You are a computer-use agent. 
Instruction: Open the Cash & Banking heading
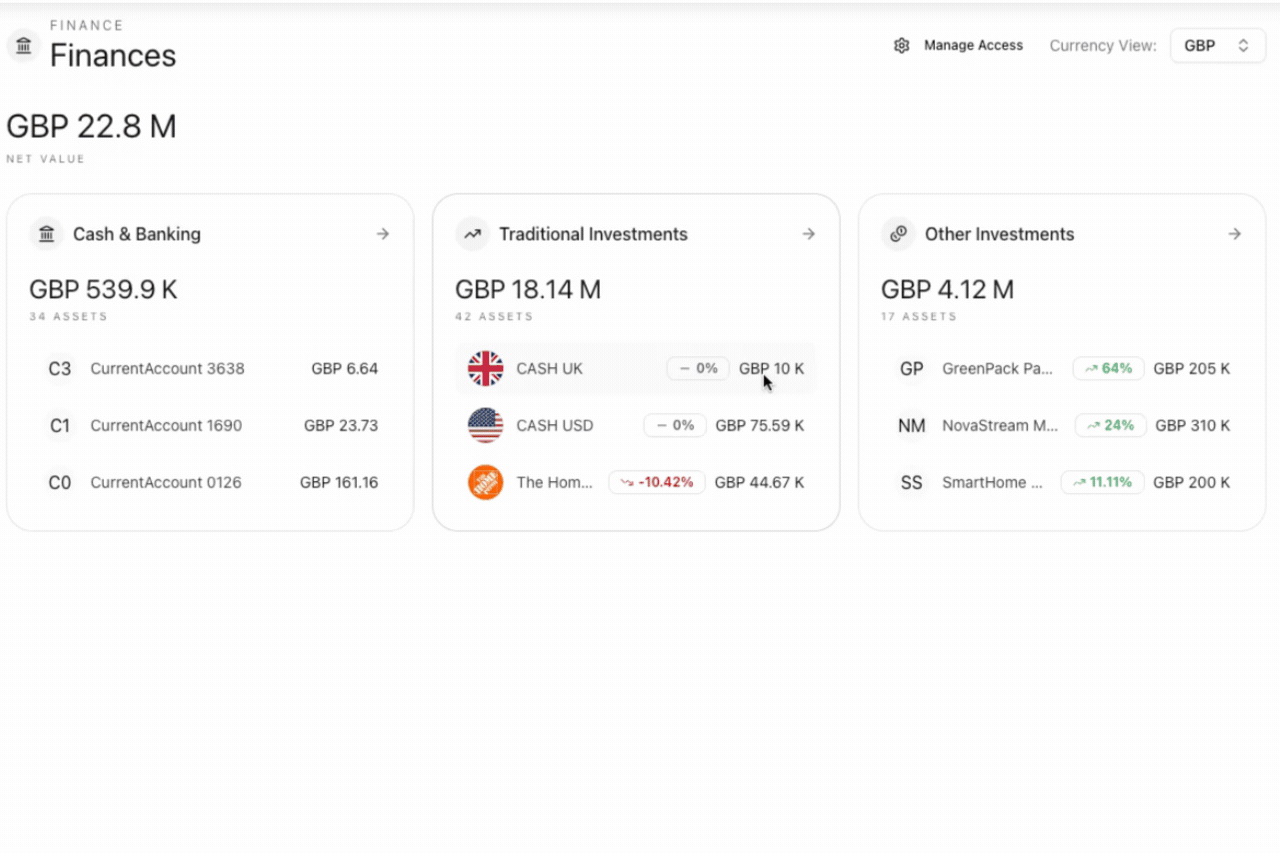137,234
